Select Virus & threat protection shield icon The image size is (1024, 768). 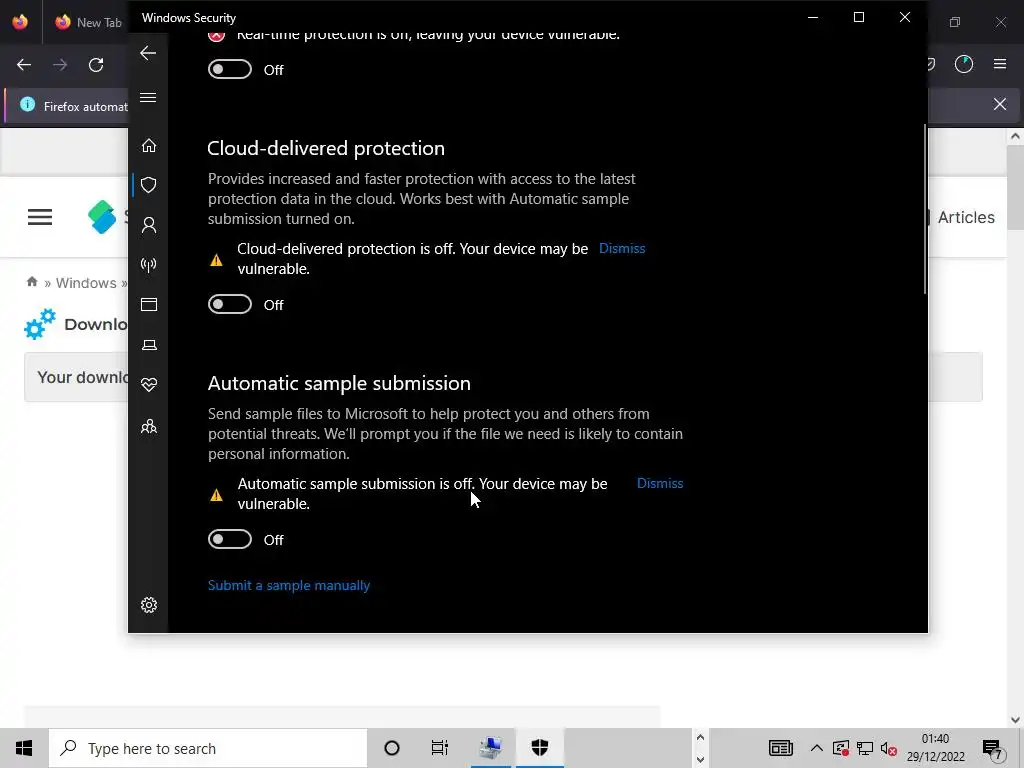pyautogui.click(x=149, y=185)
